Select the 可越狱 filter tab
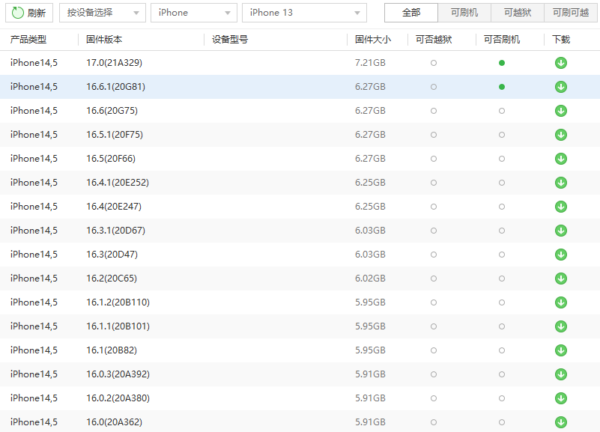The image size is (600, 432). point(518,13)
